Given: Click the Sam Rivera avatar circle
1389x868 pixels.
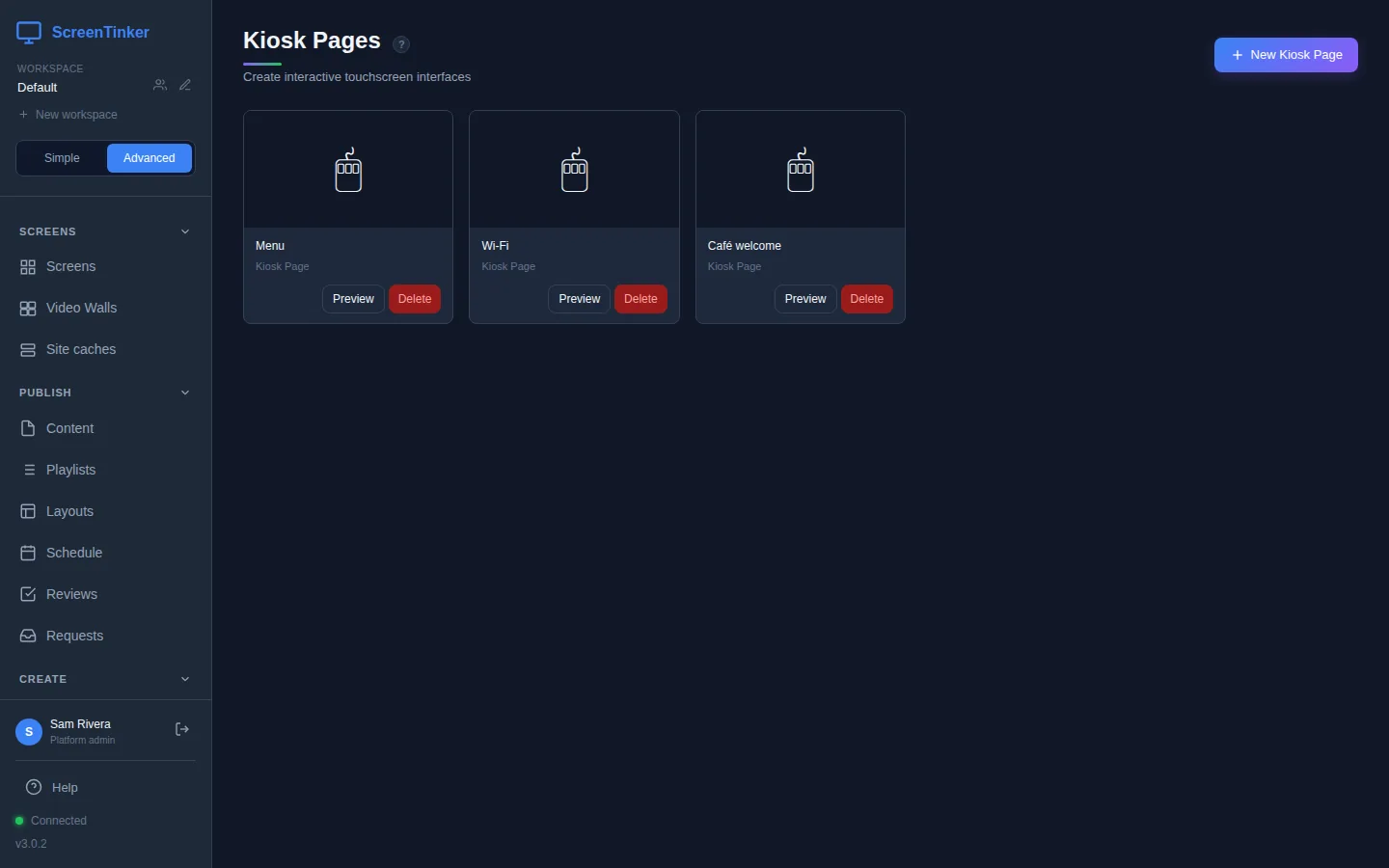Looking at the screenshot, I should pos(29,732).
